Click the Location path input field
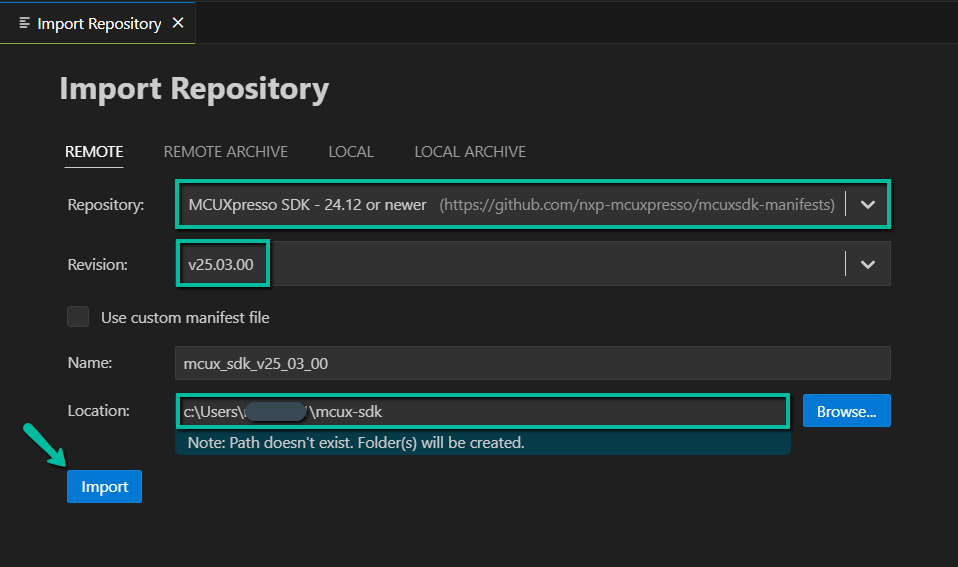The width and height of the screenshot is (958, 567). (x=483, y=411)
